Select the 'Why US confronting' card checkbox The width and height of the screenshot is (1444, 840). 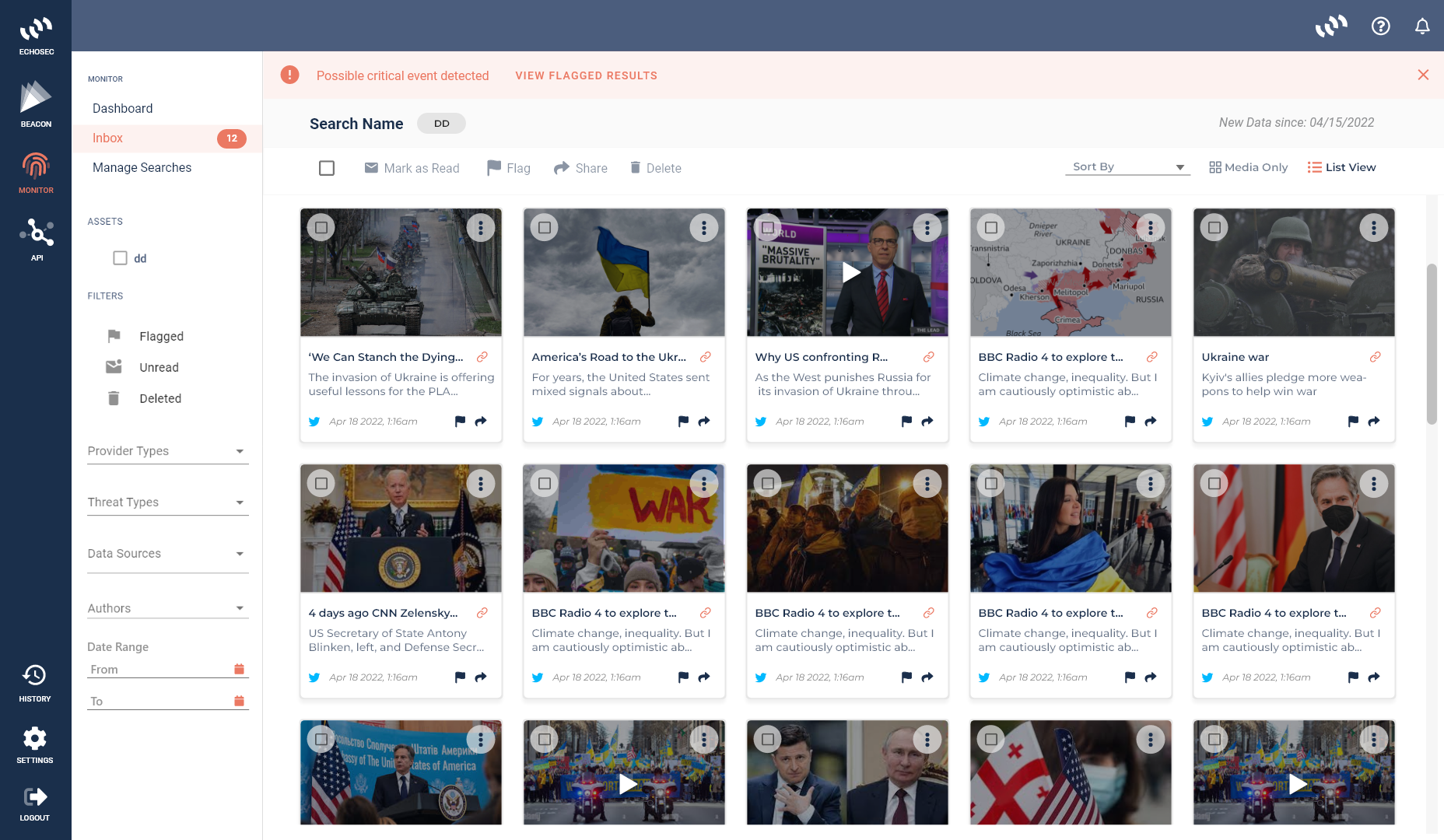[768, 228]
